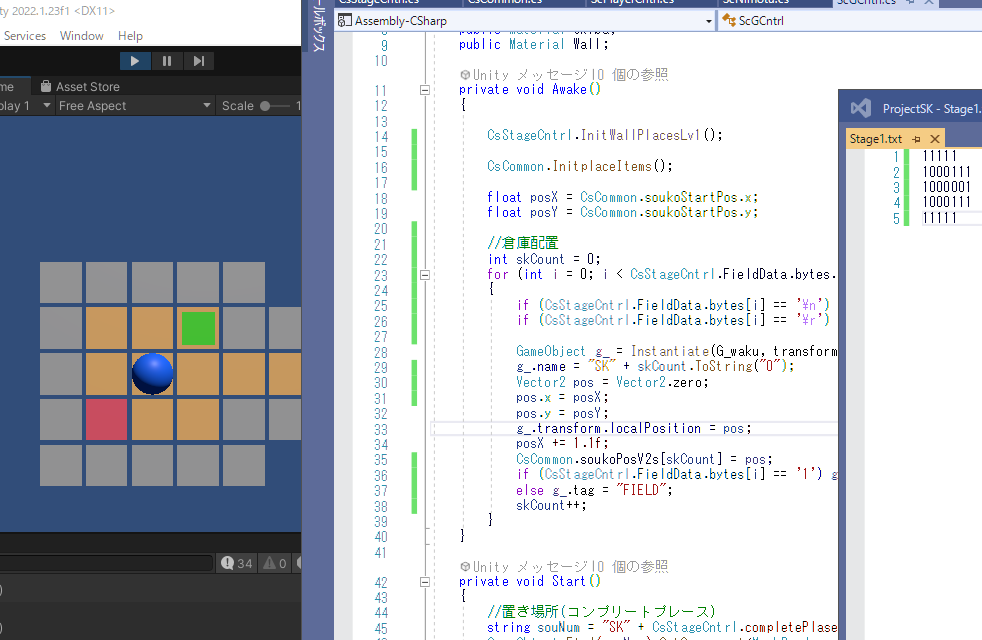Click the line 'CsCommon.InitplaceItems();'
This screenshot has width=982, height=640.
tap(579, 167)
